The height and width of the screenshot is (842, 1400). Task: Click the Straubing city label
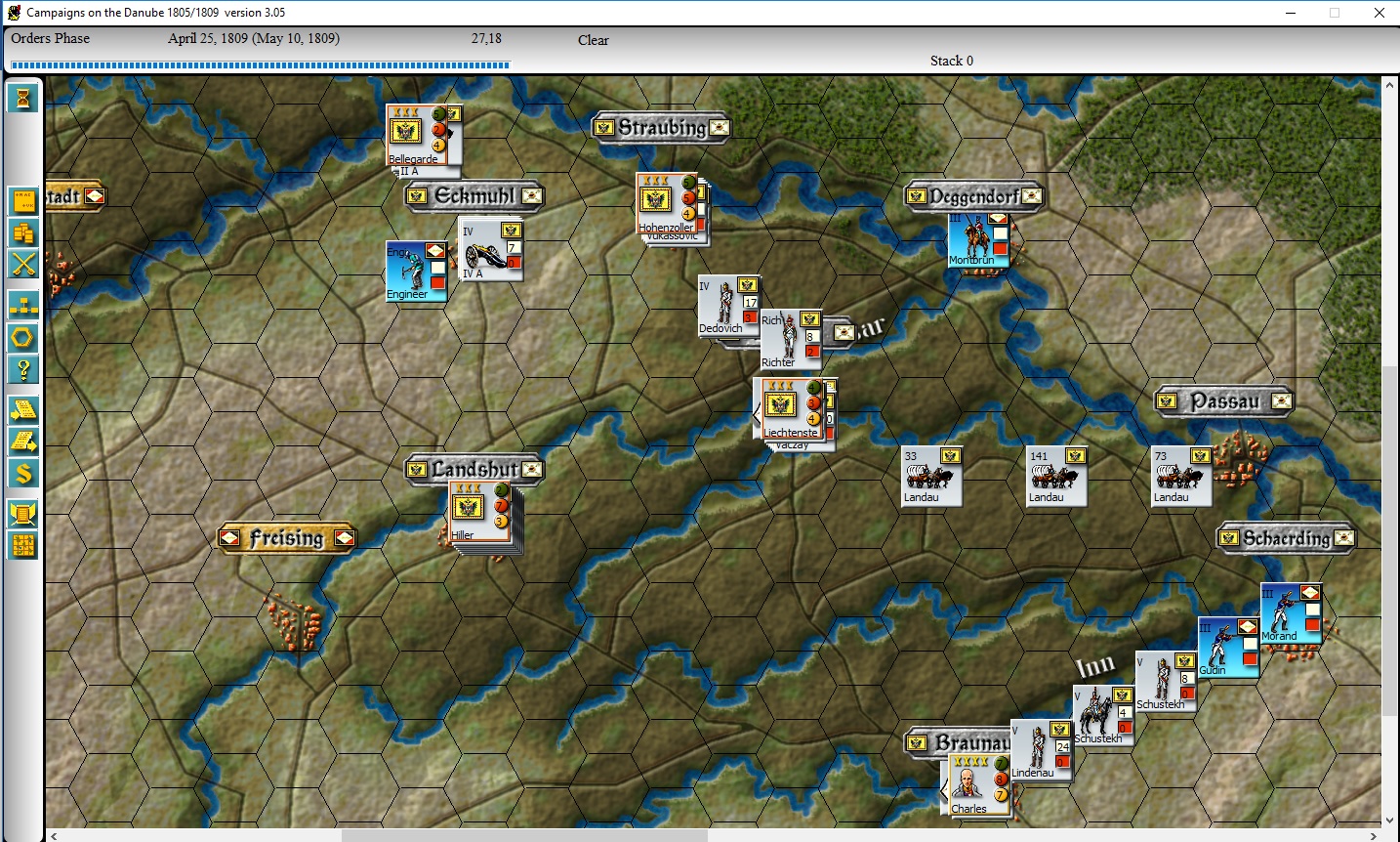(661, 127)
